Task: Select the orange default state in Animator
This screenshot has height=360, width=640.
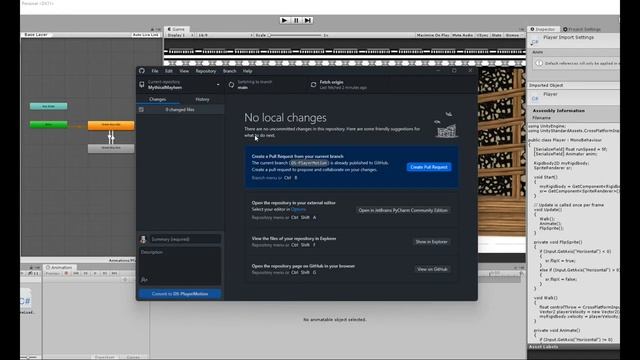Action: pyautogui.click(x=111, y=125)
